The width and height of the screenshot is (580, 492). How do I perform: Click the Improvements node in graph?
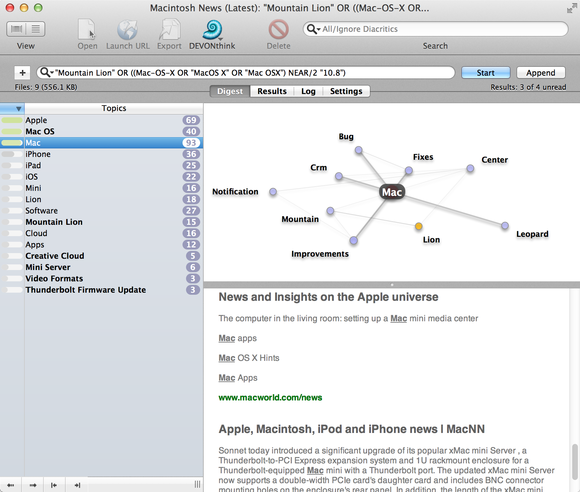point(353,240)
